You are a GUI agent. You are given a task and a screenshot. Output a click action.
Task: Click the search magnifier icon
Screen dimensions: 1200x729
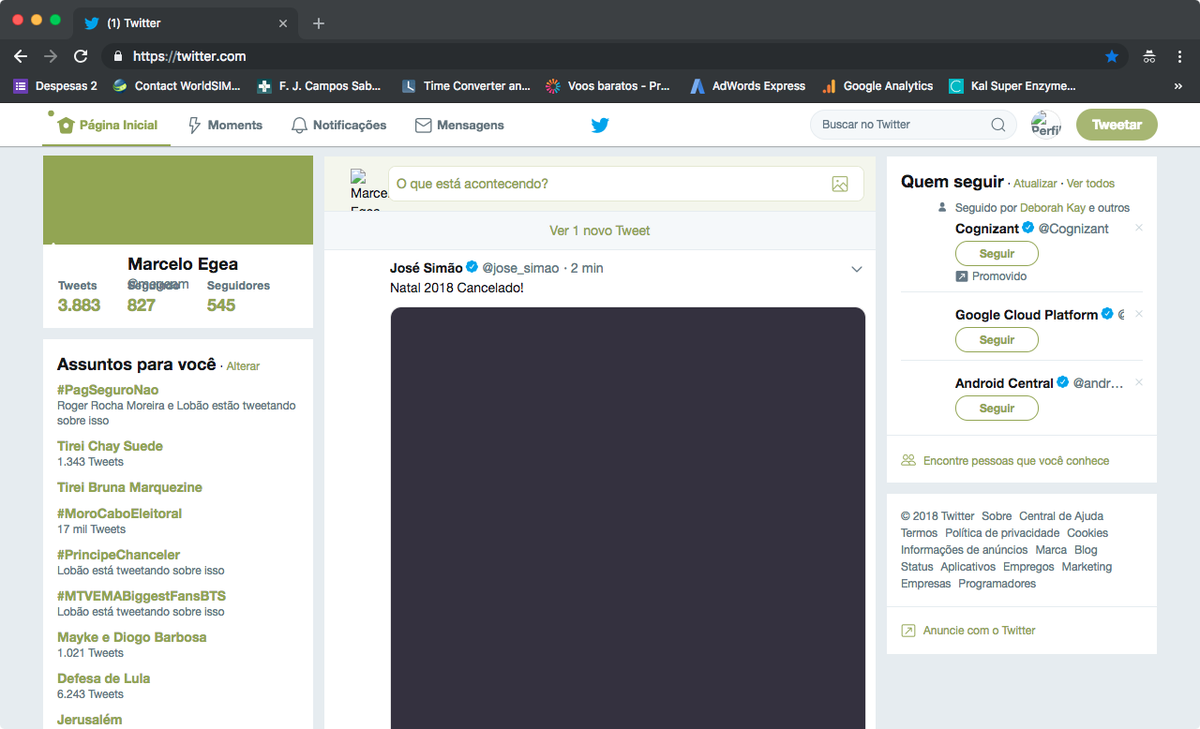pos(998,125)
